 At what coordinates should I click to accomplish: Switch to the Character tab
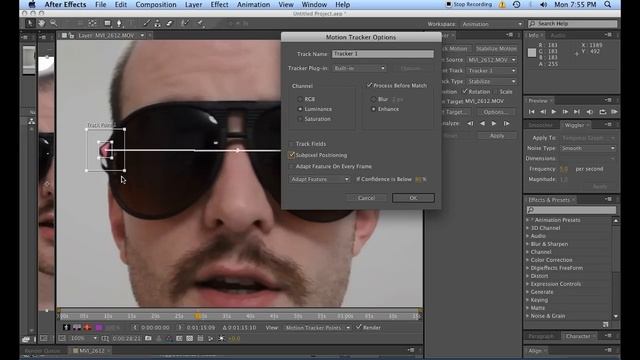coord(578,336)
